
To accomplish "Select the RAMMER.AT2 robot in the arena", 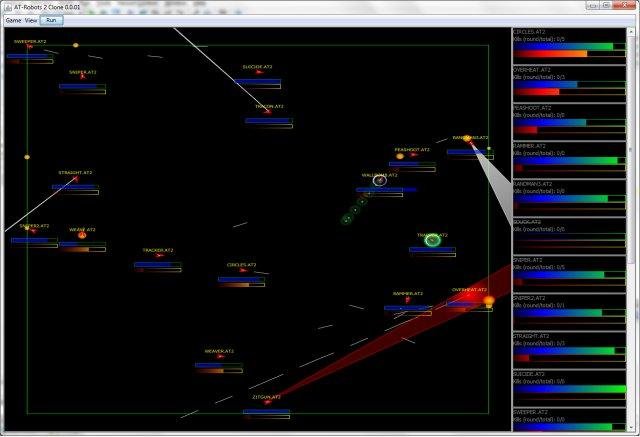I will coord(407,299).
